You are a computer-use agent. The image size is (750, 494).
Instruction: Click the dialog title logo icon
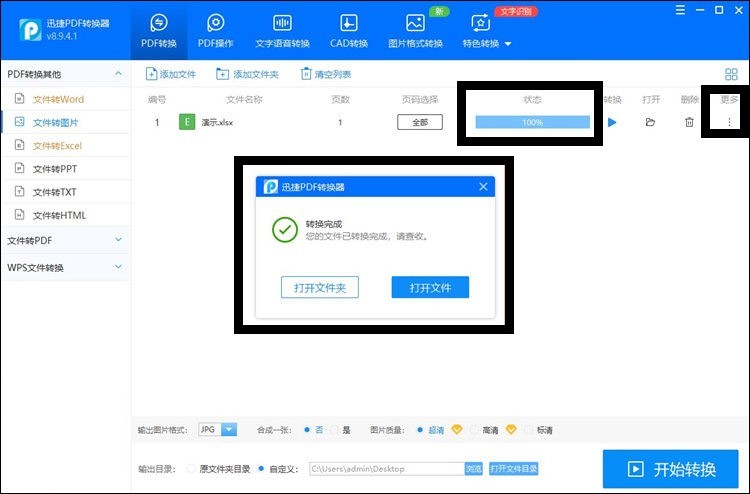tap(271, 187)
